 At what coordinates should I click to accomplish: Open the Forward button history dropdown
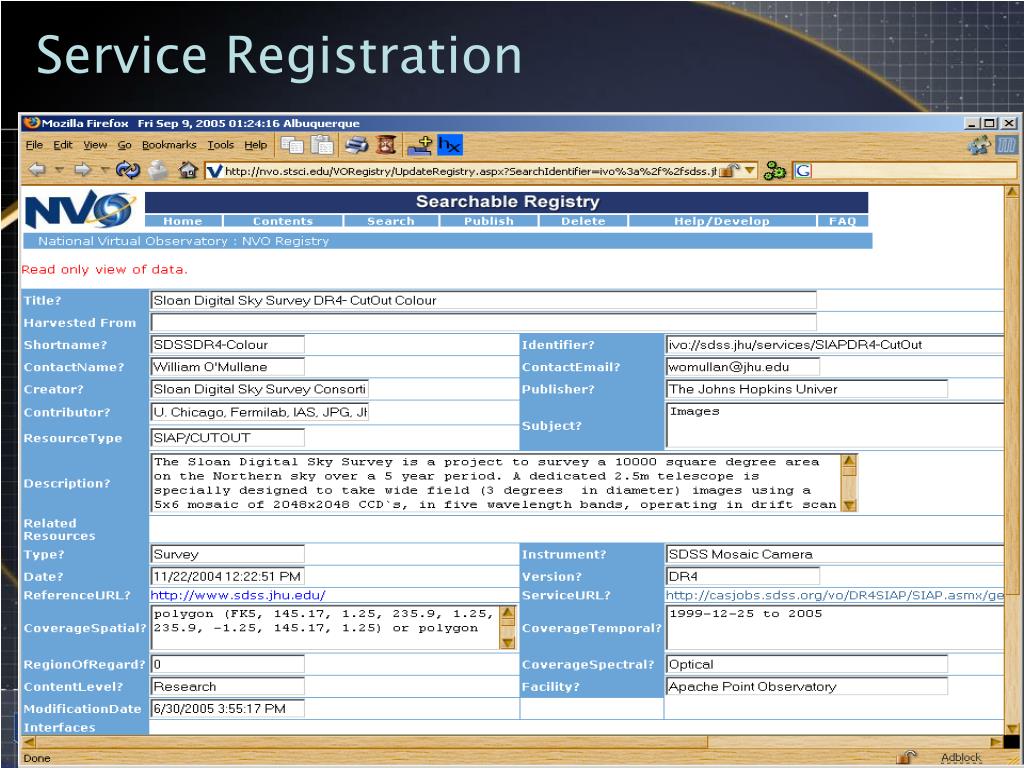point(104,170)
